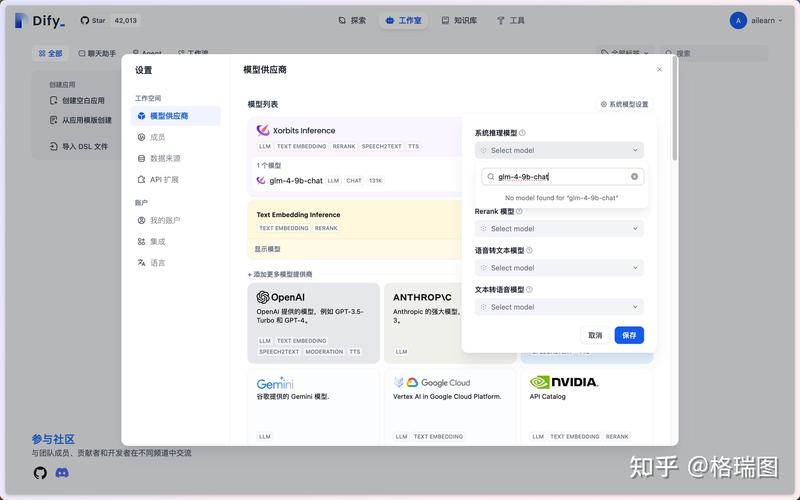The height and width of the screenshot is (500, 800).
Task: Open 模型供应商 in settings sidebar
Action: point(176,116)
